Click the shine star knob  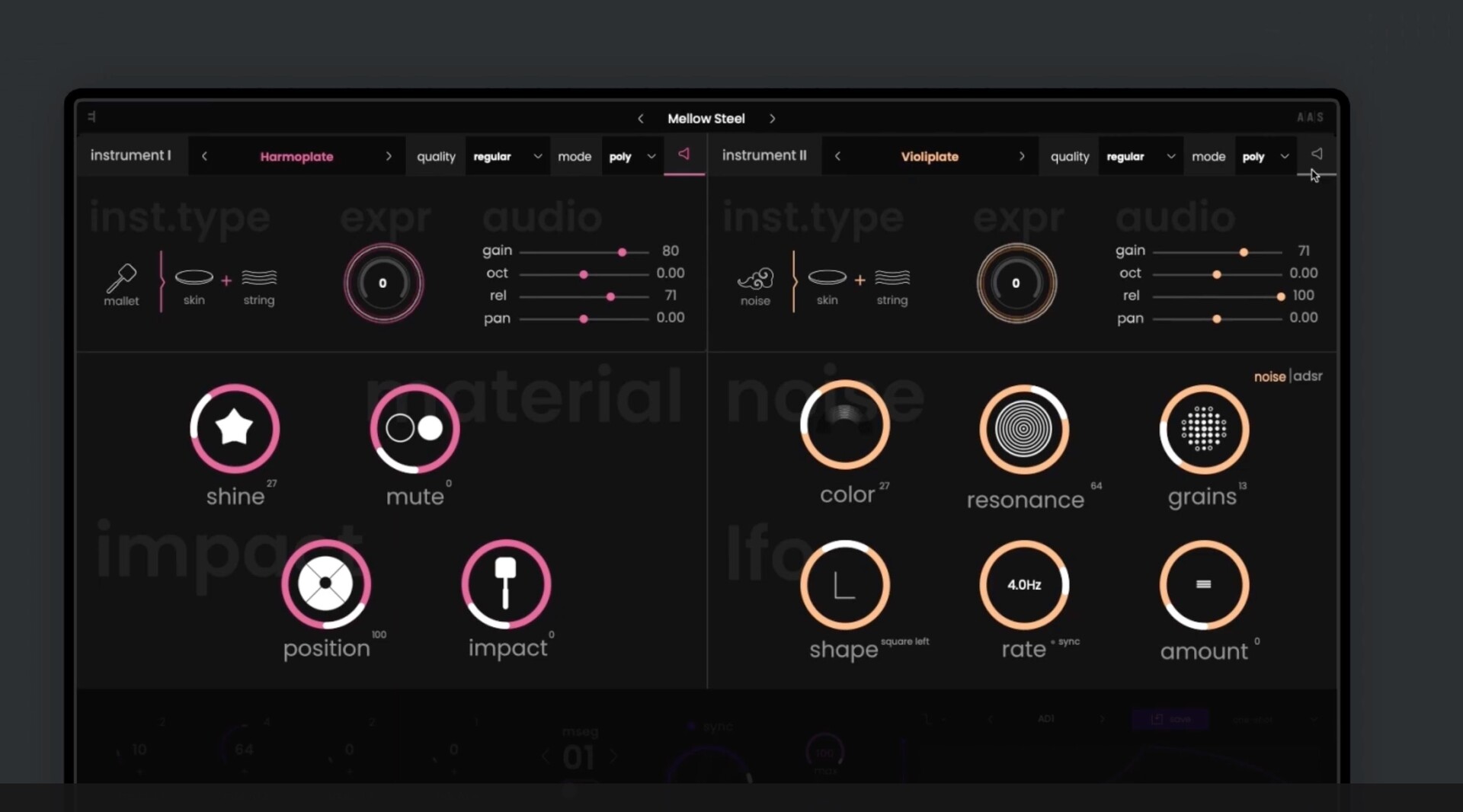pyautogui.click(x=235, y=428)
